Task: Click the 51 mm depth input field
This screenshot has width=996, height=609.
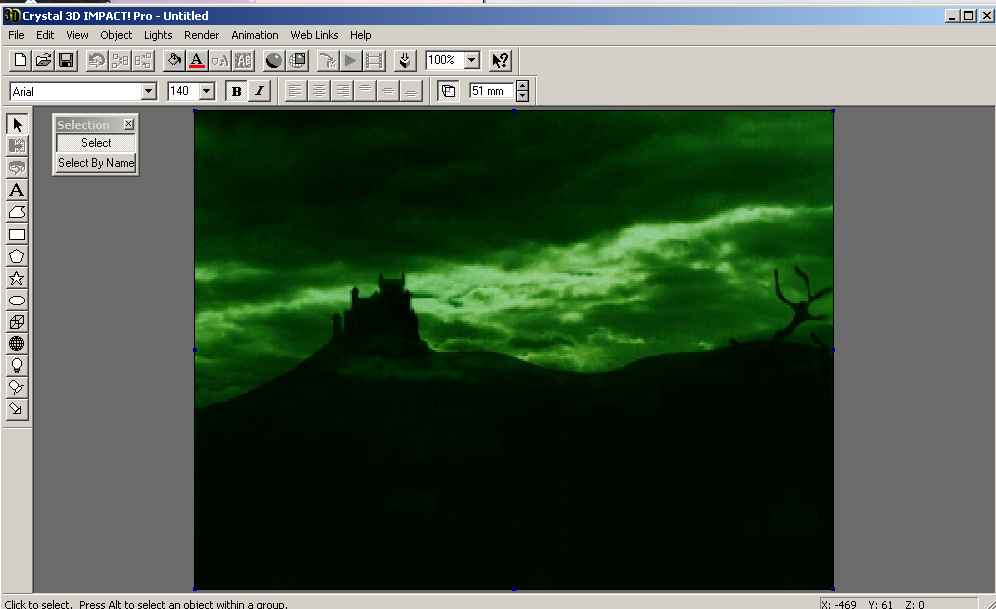Action: [x=492, y=91]
